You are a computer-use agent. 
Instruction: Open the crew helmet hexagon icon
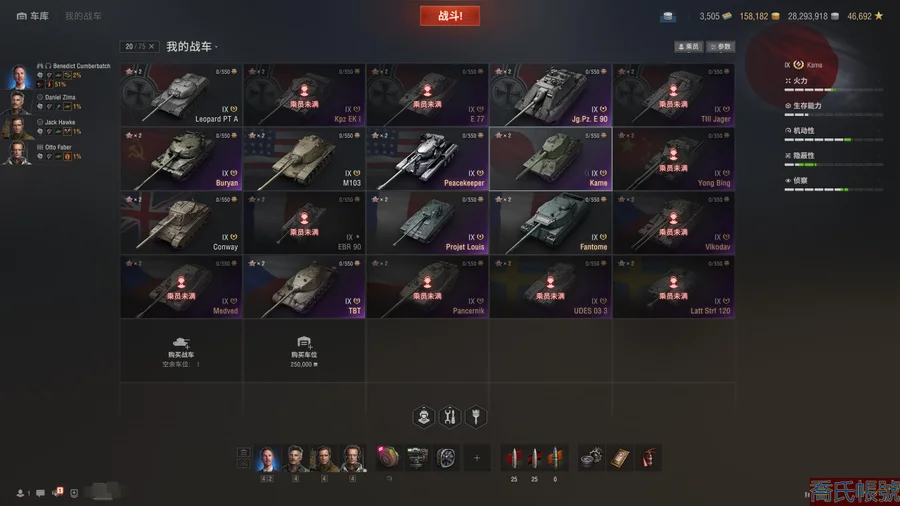click(x=424, y=417)
